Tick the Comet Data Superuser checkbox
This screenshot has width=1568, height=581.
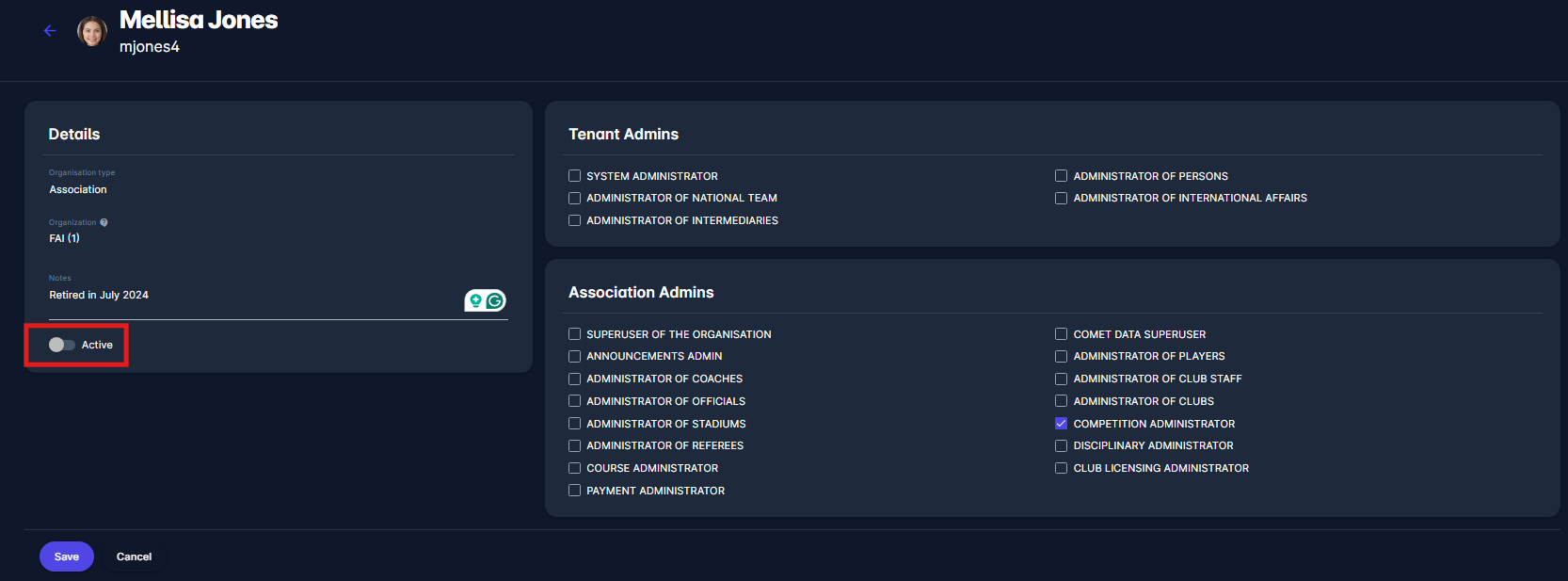(x=1061, y=334)
